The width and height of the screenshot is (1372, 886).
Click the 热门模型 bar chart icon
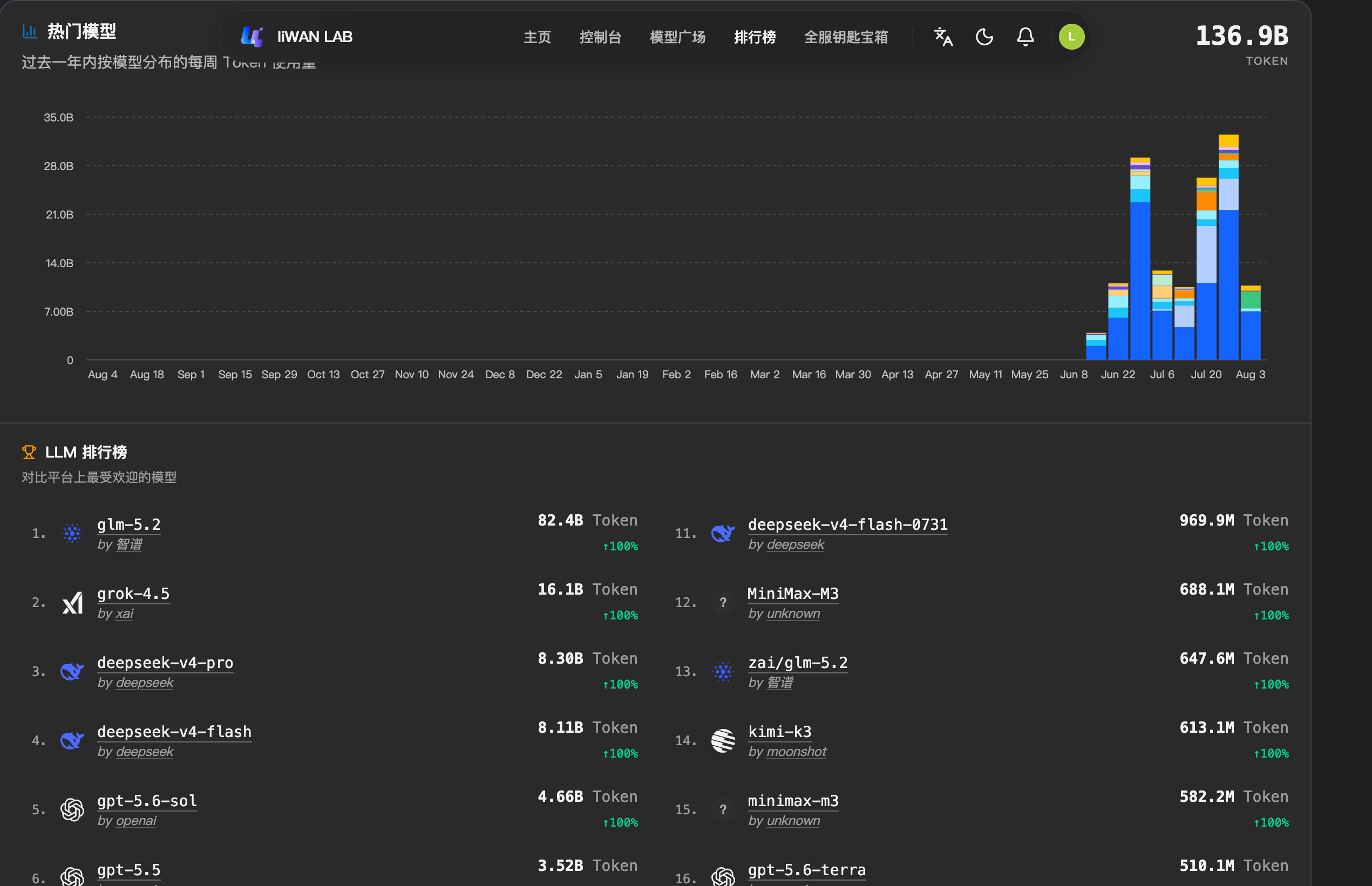tap(30, 31)
